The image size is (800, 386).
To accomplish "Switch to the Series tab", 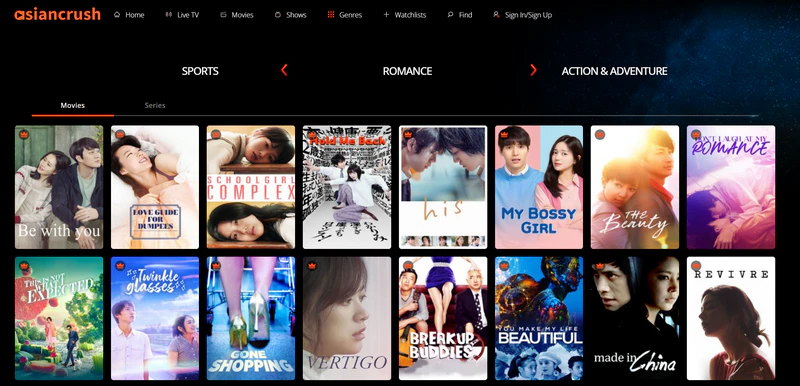I will 155,106.
